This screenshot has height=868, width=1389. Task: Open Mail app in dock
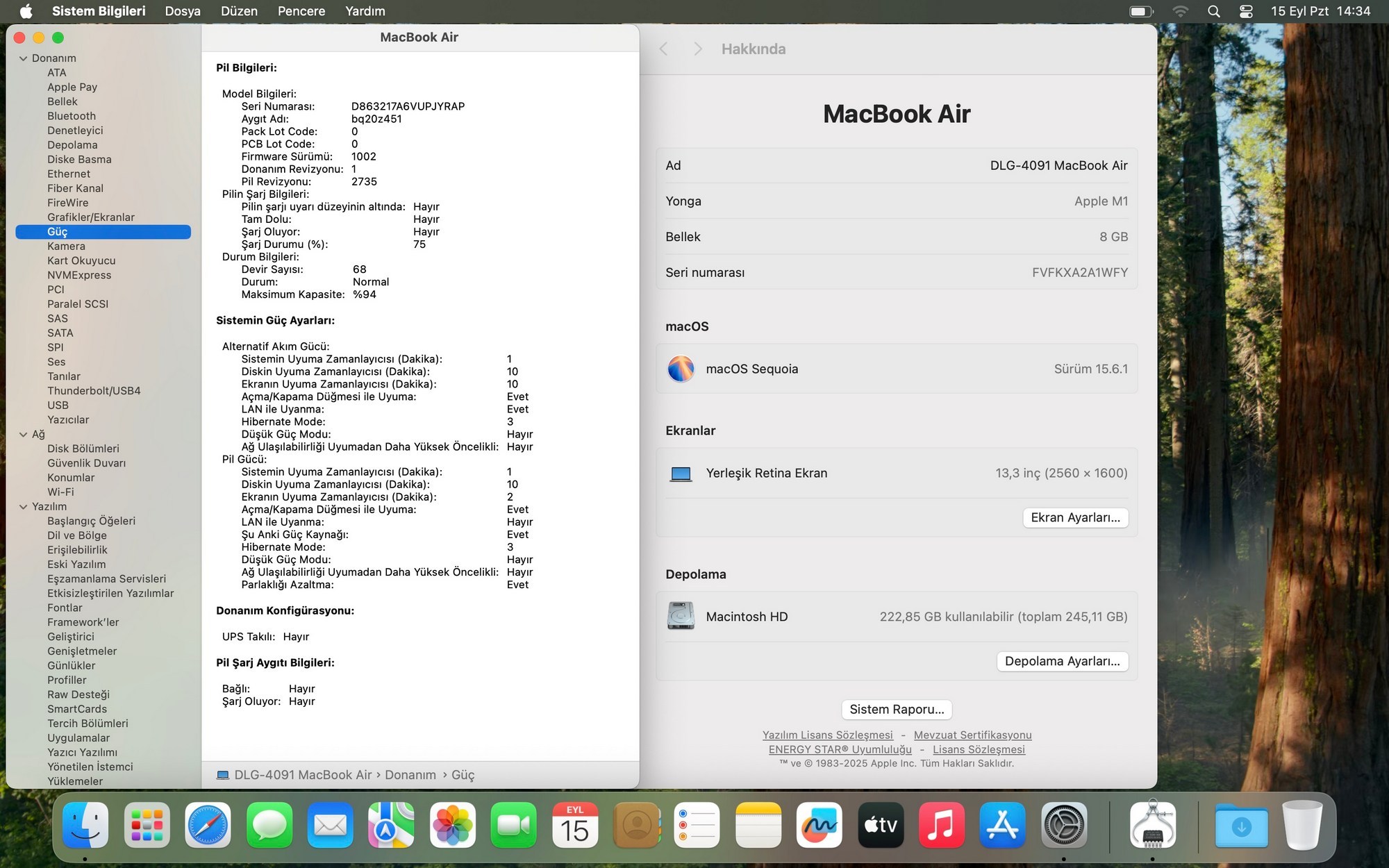330,825
